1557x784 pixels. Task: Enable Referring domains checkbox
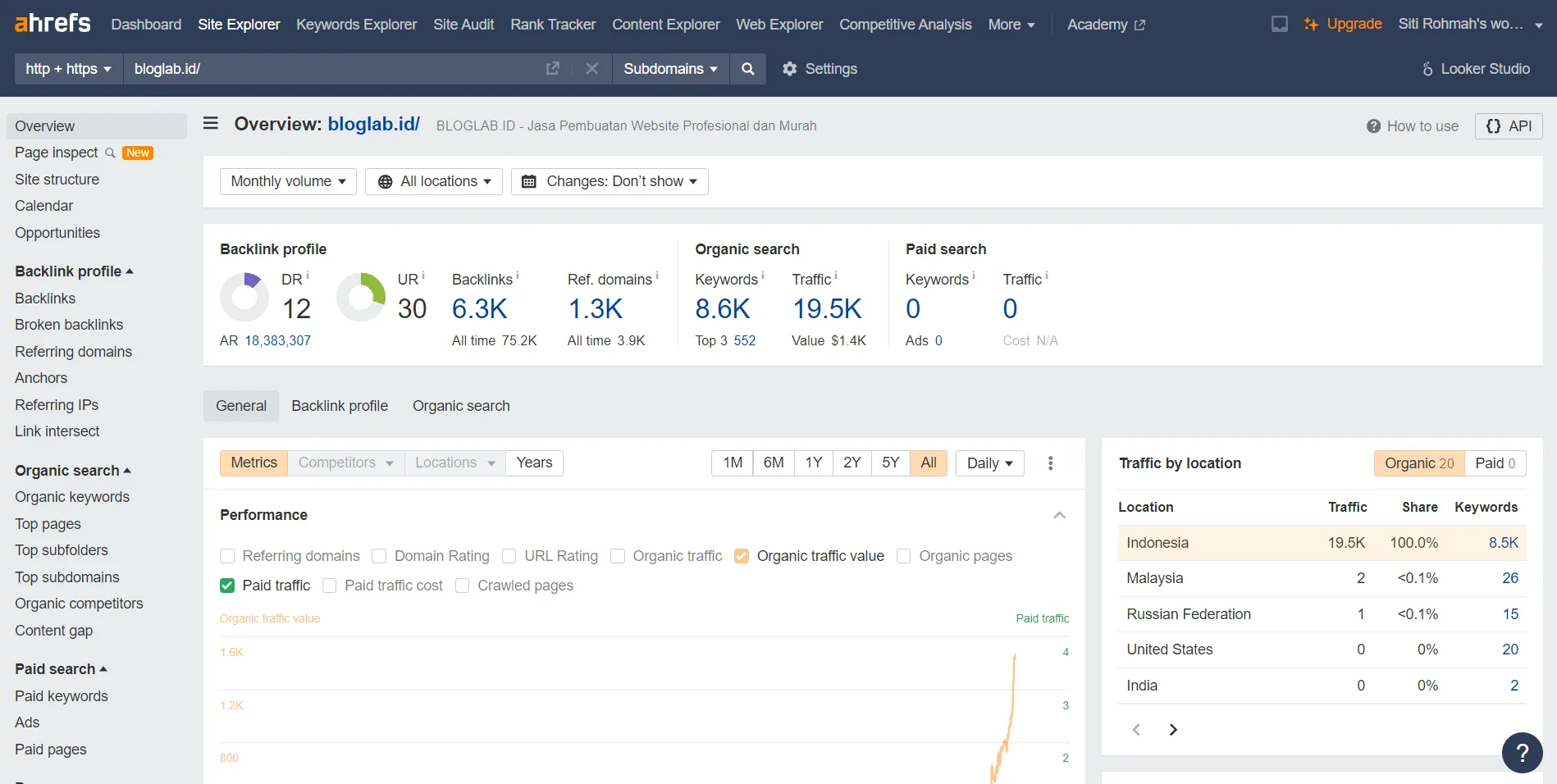[x=227, y=556]
